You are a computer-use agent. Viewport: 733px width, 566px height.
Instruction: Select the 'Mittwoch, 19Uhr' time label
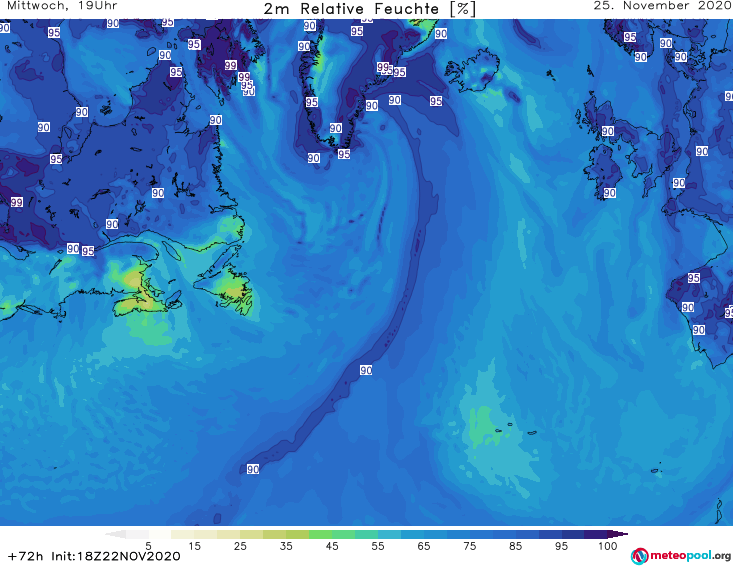click(x=62, y=6)
